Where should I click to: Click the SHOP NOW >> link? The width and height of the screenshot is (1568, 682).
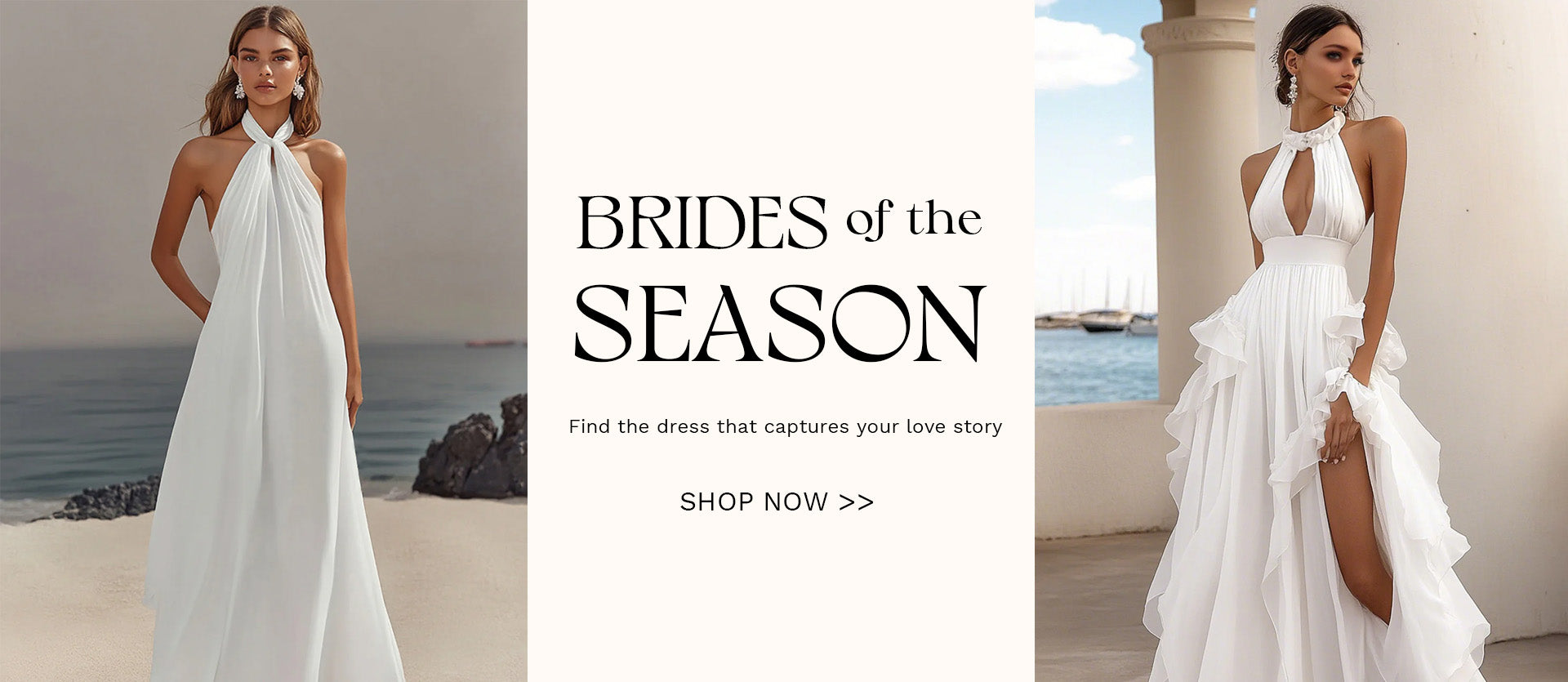(x=777, y=501)
